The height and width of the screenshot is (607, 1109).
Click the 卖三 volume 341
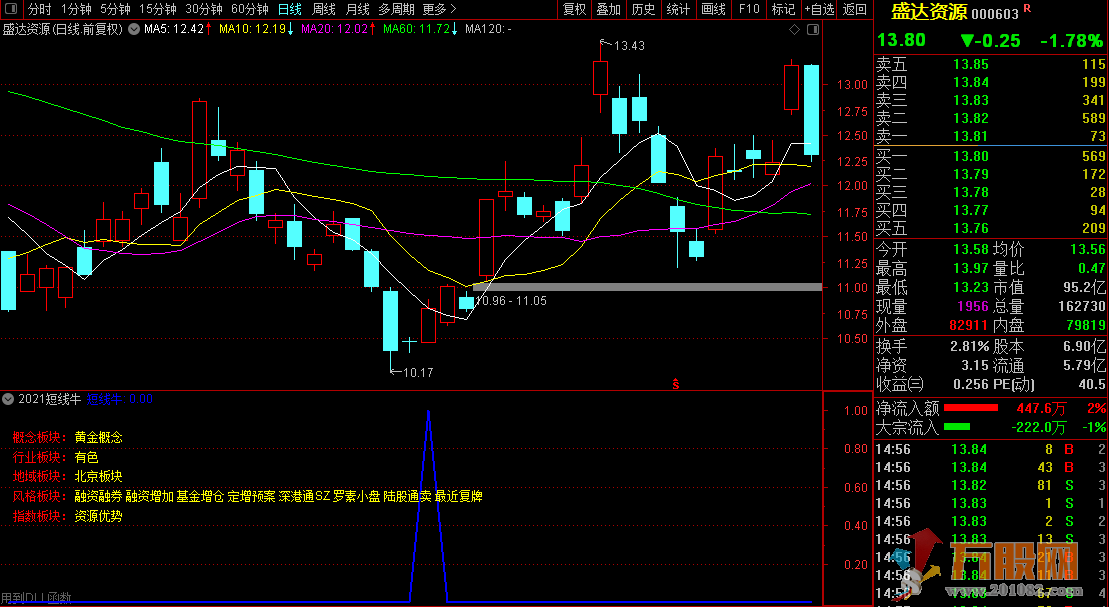point(1093,100)
